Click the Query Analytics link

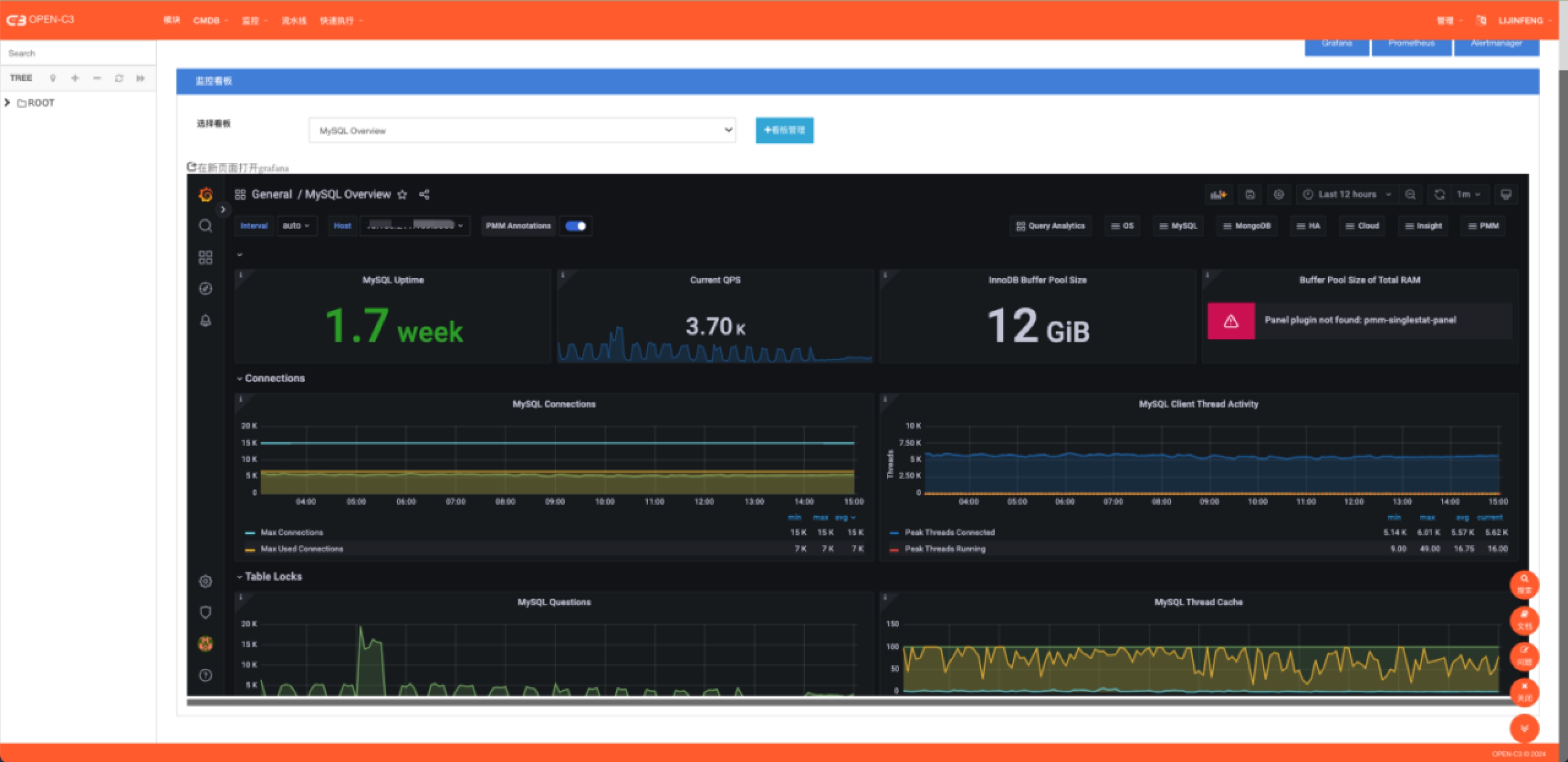point(1050,226)
